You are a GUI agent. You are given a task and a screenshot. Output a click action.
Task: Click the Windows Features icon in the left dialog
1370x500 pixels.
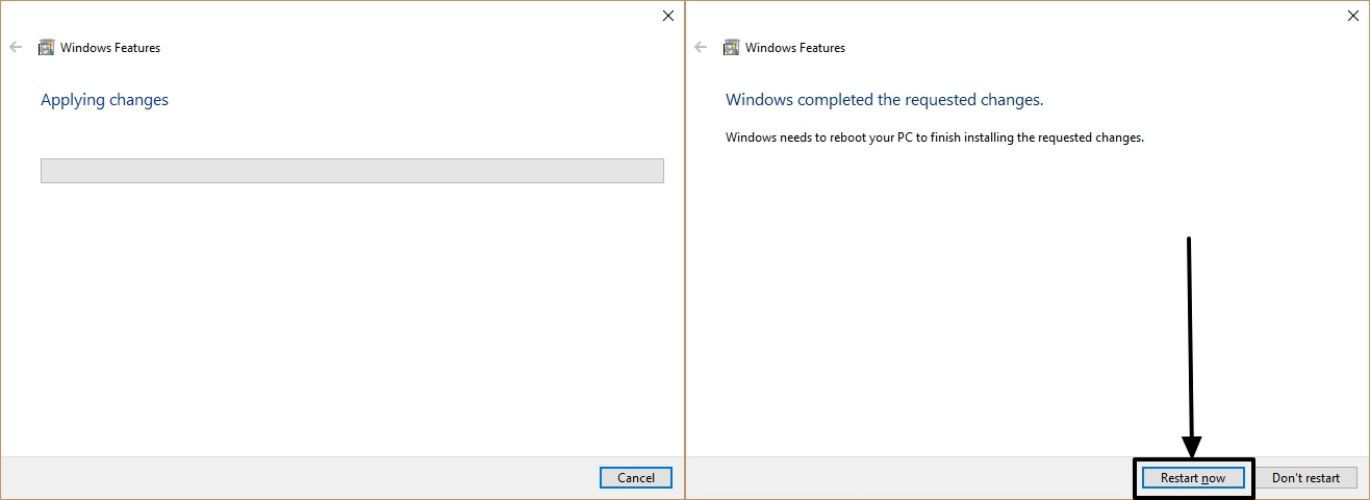(46, 47)
